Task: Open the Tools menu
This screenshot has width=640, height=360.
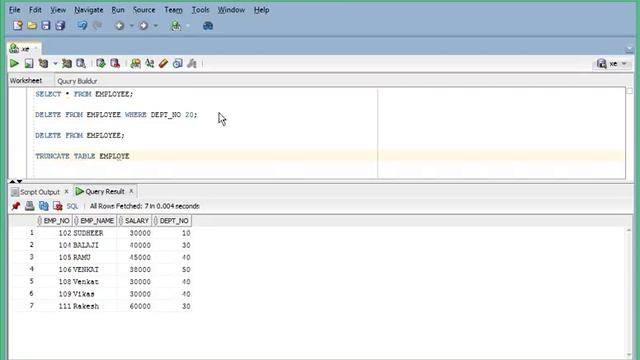Action: coord(200,10)
